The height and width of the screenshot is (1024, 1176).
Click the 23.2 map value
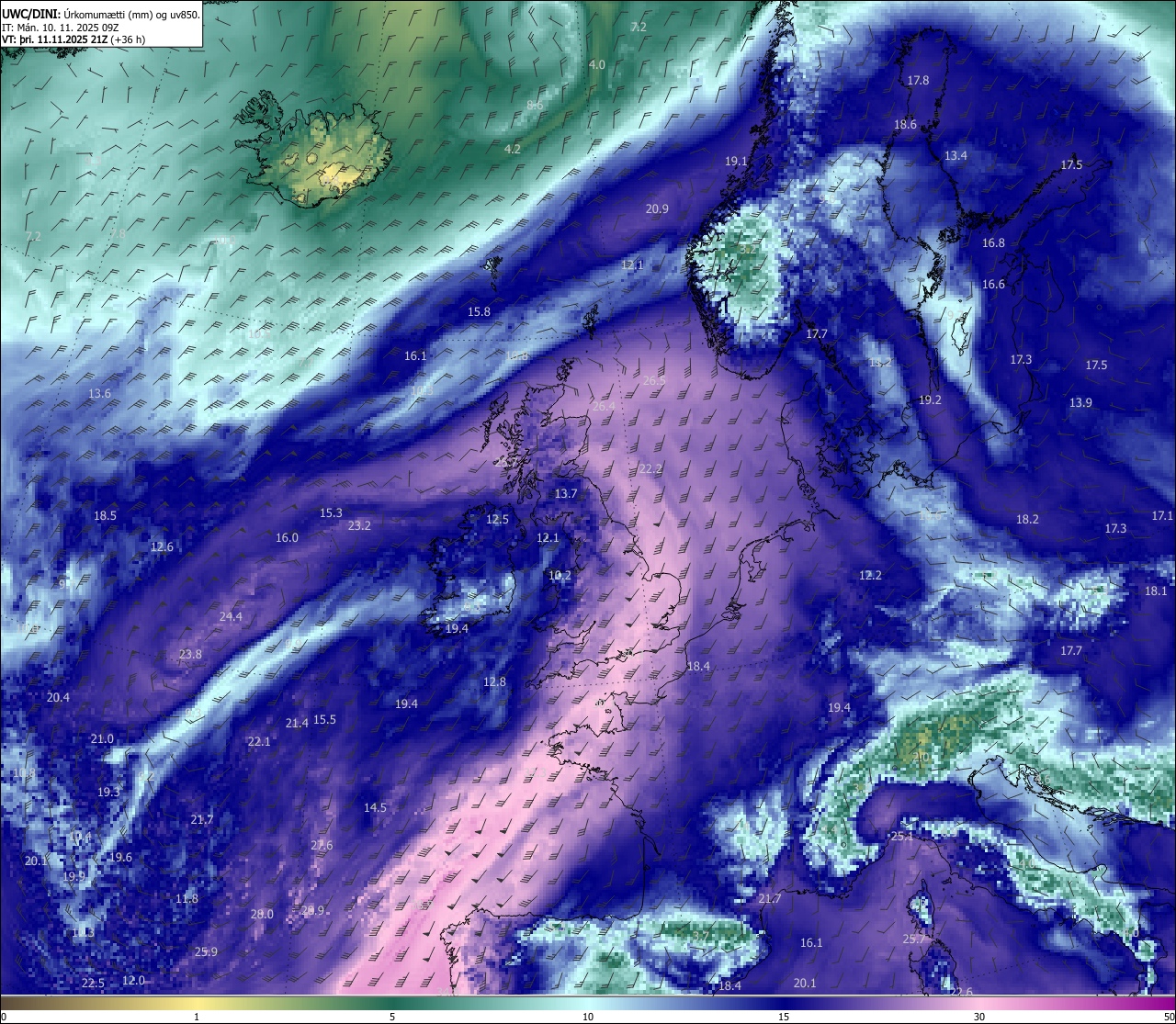click(x=359, y=526)
